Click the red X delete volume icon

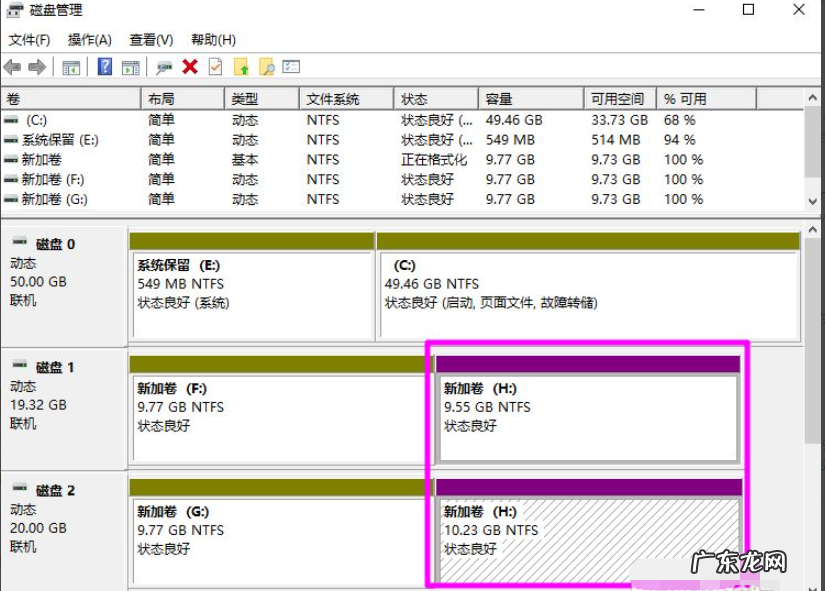click(189, 67)
